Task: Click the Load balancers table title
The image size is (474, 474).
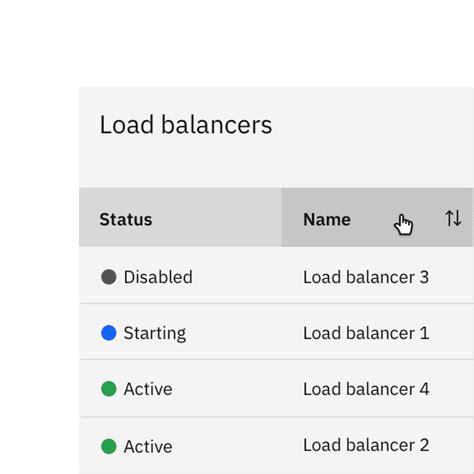Action: [186, 125]
